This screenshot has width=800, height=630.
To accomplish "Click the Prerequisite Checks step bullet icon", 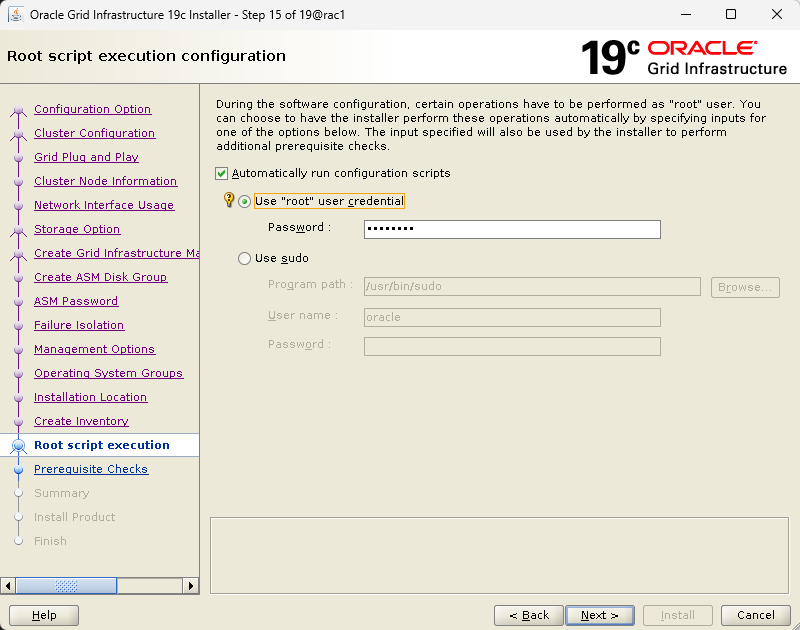I will pos(18,469).
